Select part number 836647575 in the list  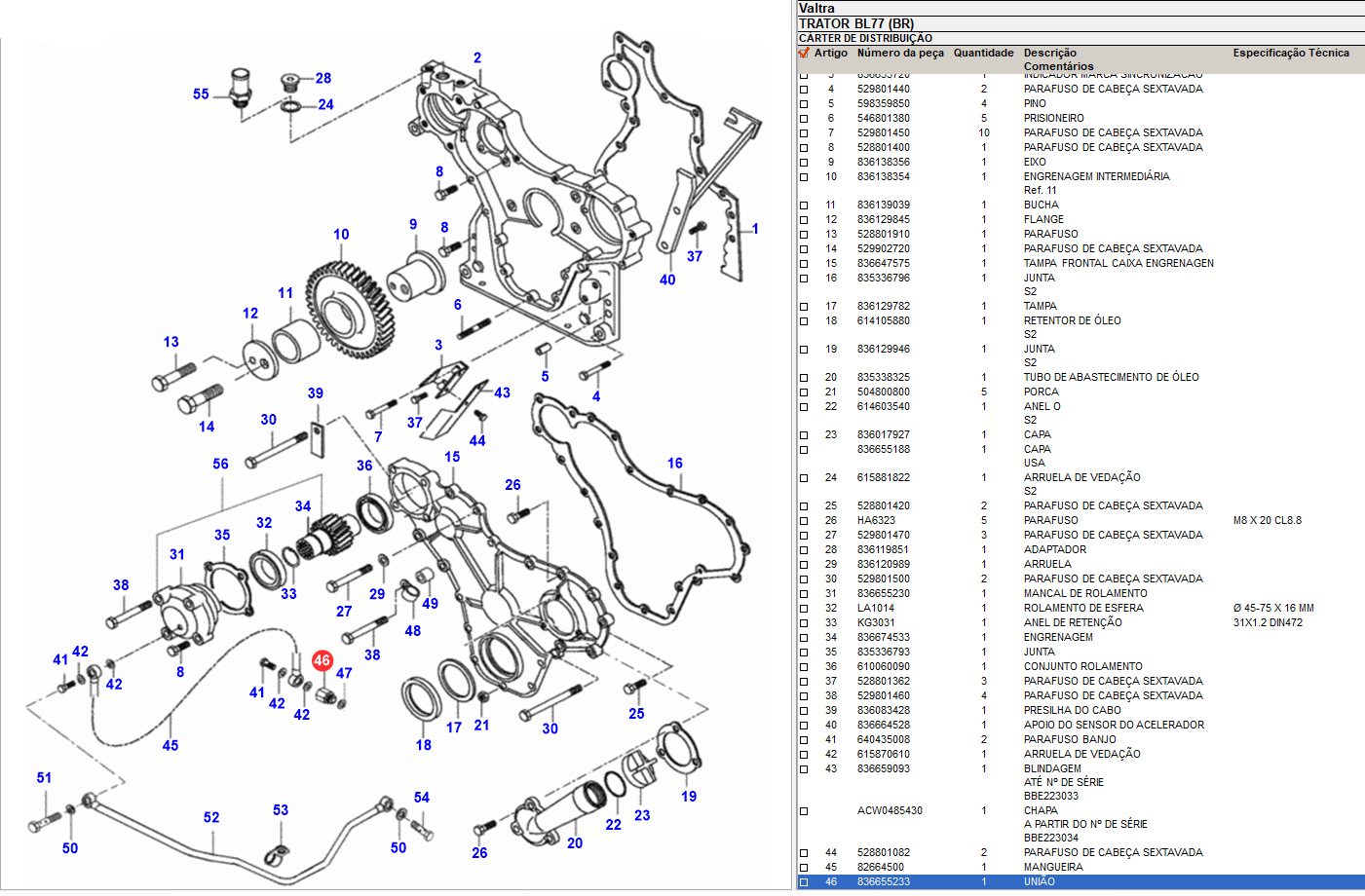tap(883, 263)
